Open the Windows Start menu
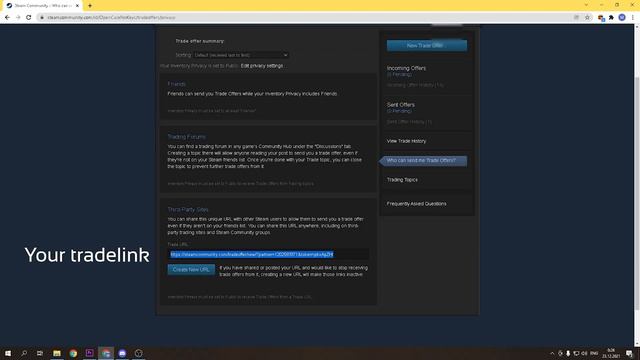Screen dimensions: 640x360 (8, 353)
